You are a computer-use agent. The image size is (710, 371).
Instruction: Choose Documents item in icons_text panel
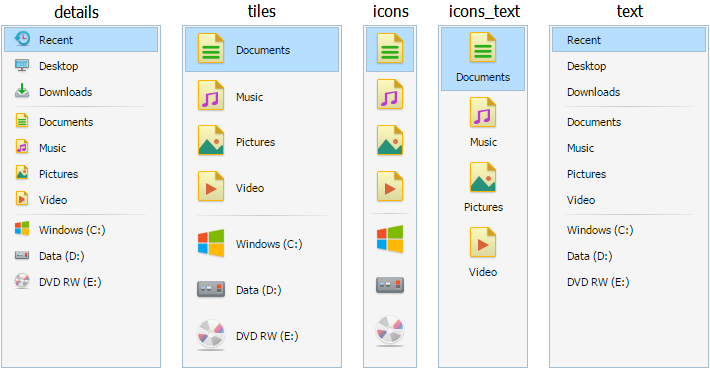click(483, 59)
